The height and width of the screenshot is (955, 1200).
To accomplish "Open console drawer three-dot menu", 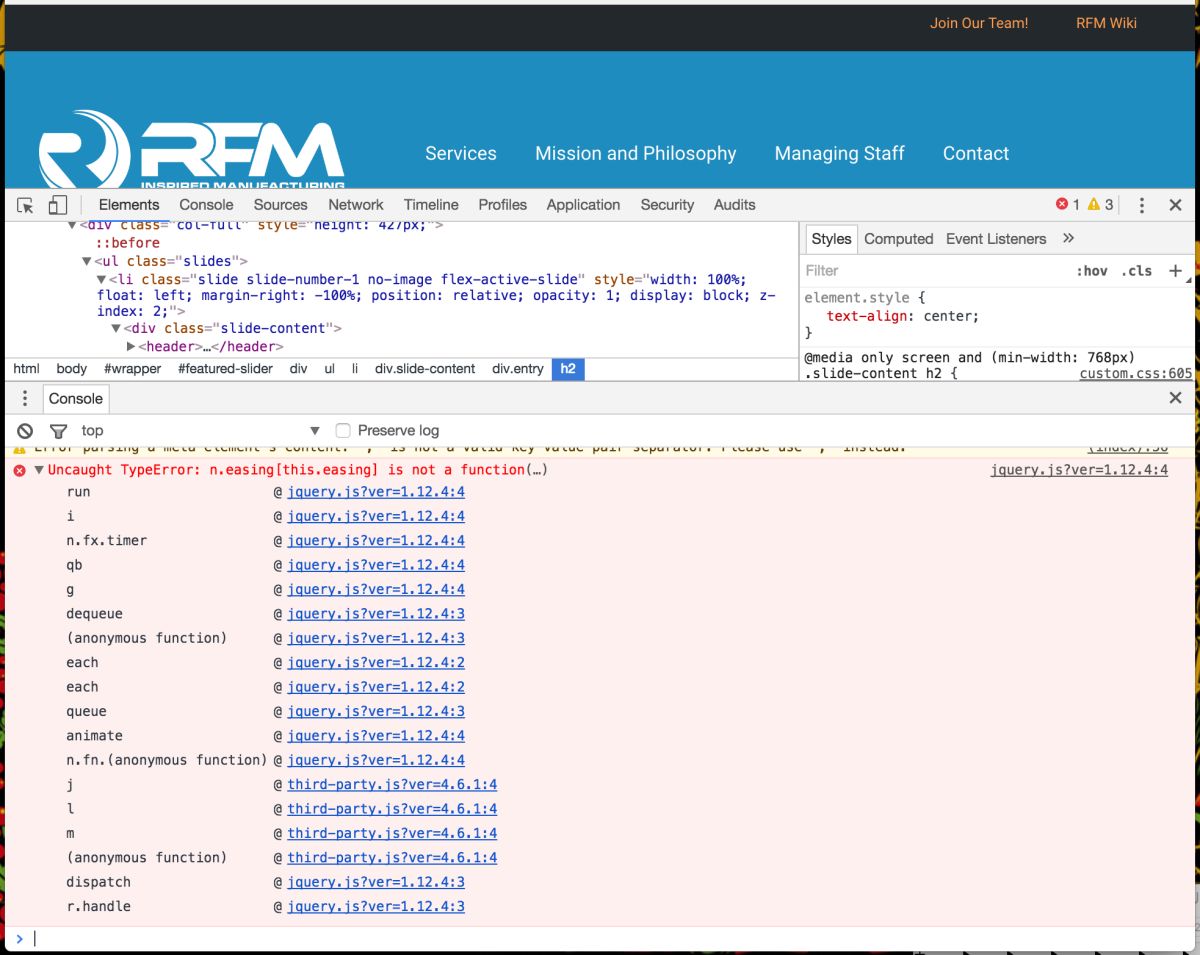I will (25, 398).
